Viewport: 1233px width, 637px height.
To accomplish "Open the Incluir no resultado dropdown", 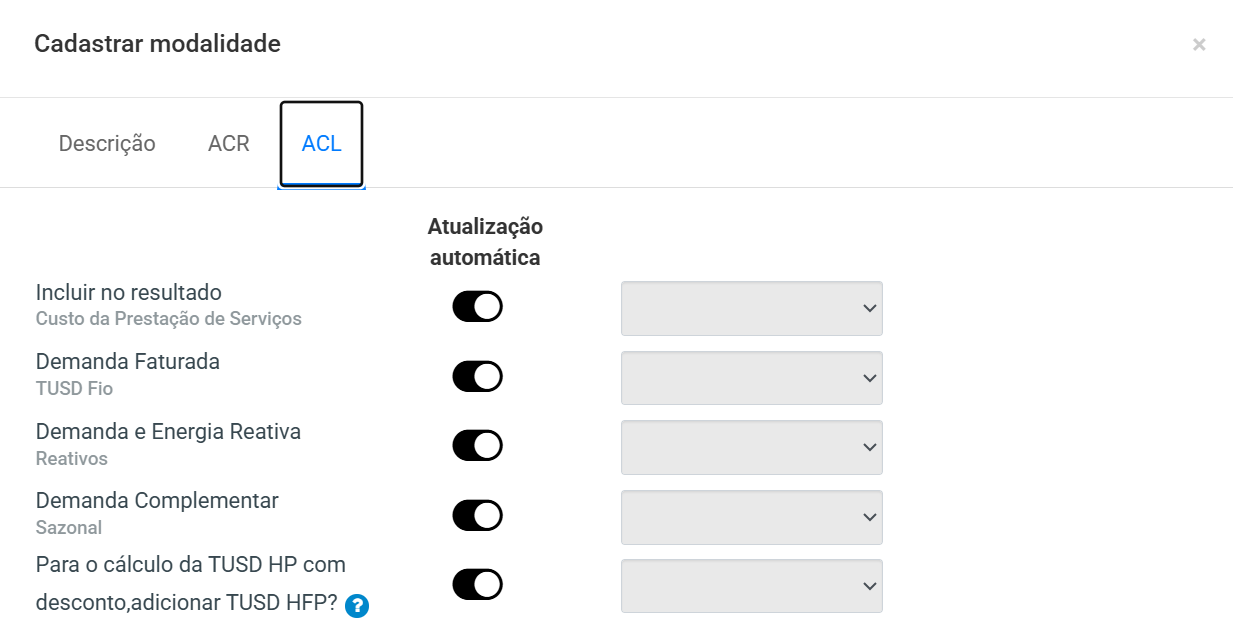I will tap(752, 308).
